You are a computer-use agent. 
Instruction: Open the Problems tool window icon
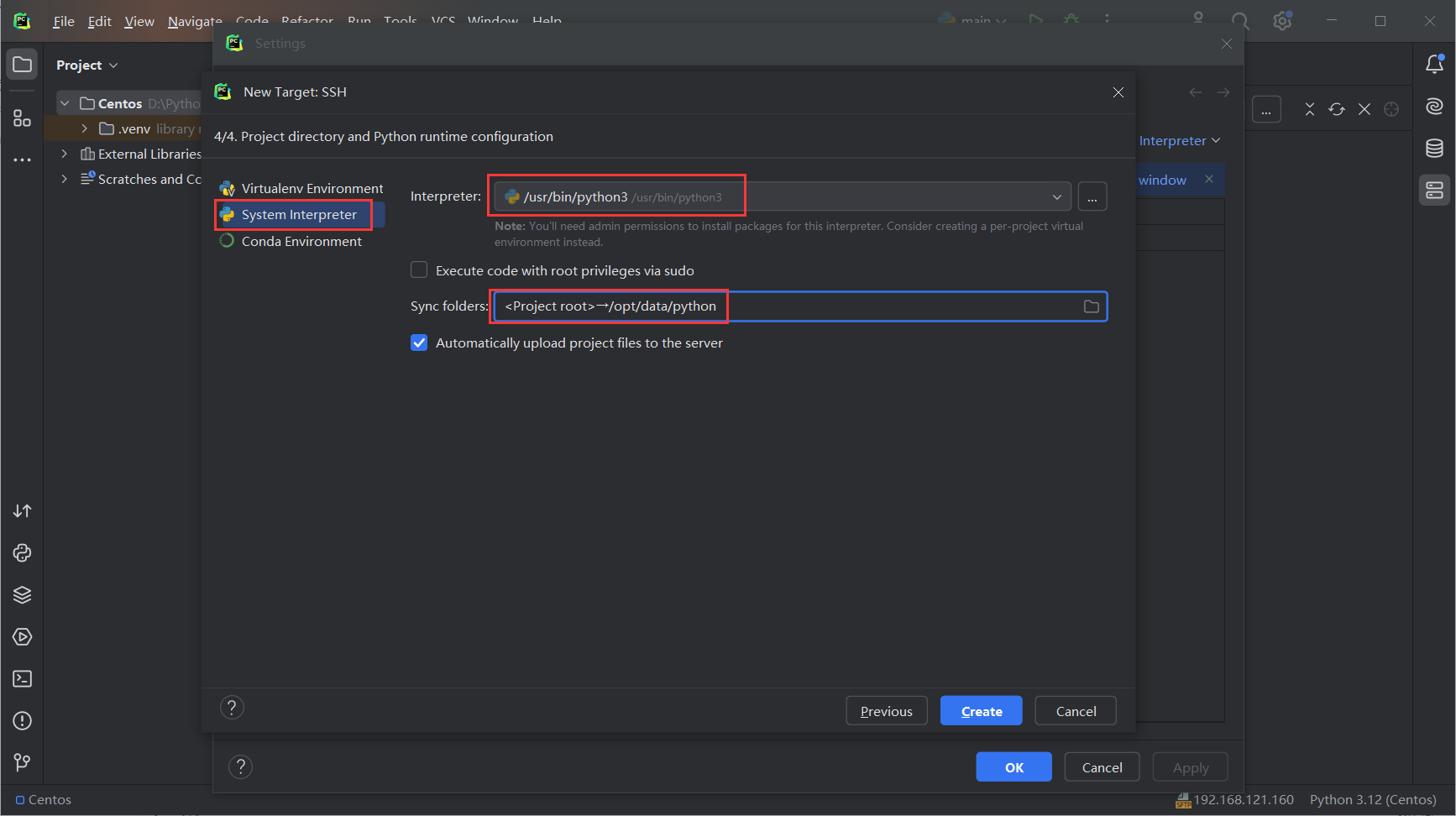coord(23,720)
